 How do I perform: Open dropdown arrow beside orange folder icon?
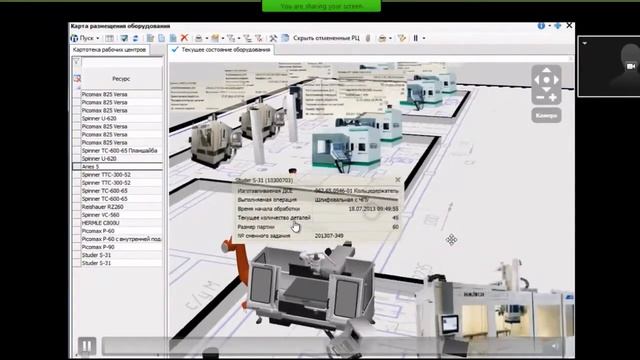point(223,38)
